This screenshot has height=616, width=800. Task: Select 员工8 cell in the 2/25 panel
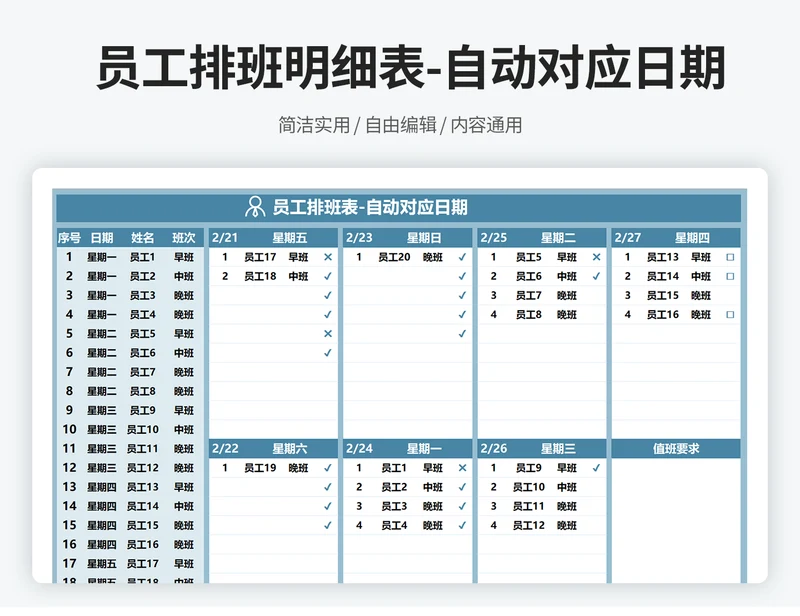pyautogui.click(x=528, y=314)
